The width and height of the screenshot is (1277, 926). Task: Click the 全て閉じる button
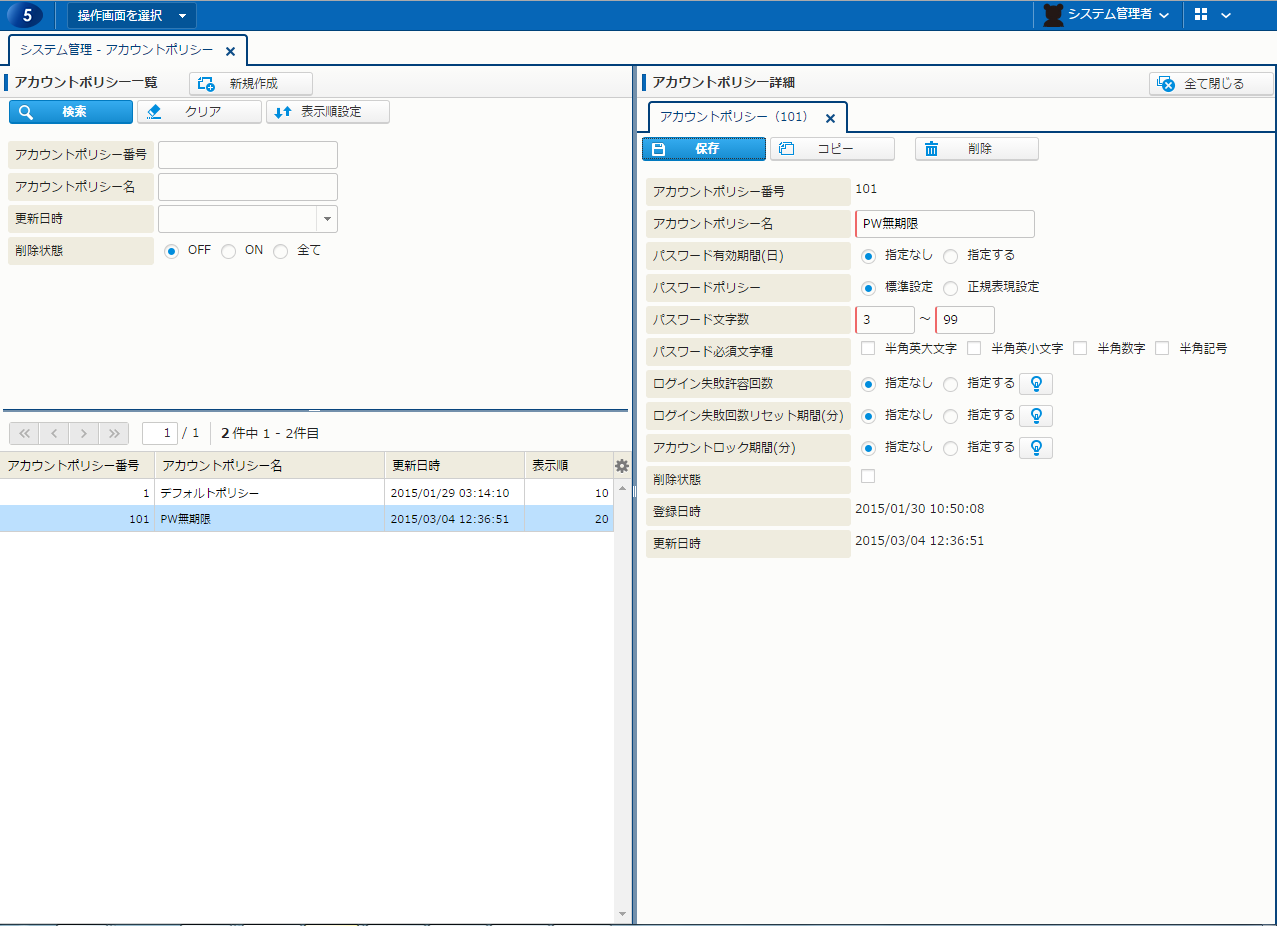[1211, 84]
